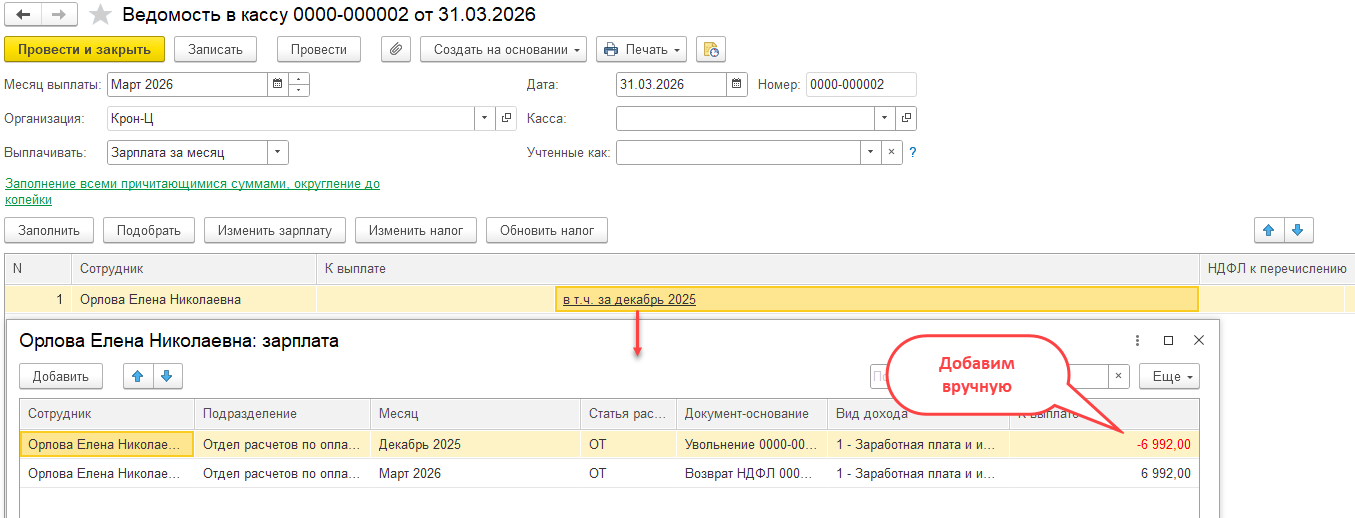Open attached files via paperclip icon
This screenshot has width=1355, height=518.
click(397, 49)
